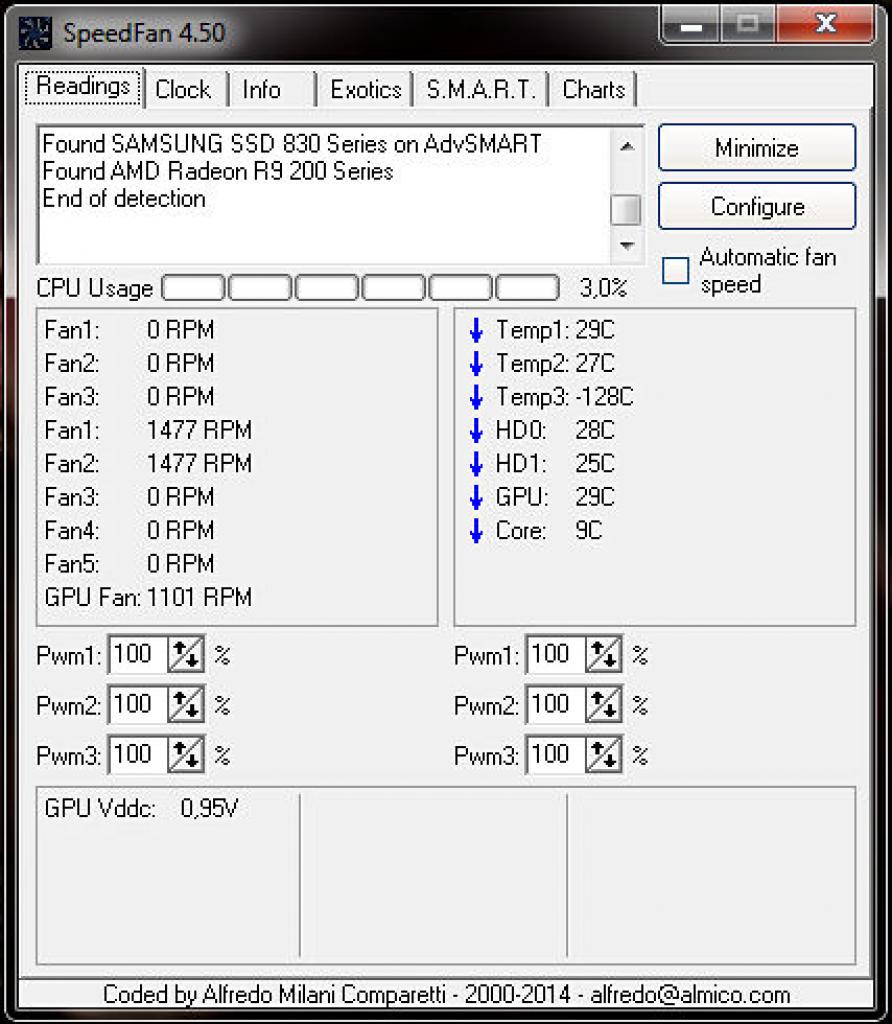Open the S.M.A.R.T. tab

click(x=481, y=89)
